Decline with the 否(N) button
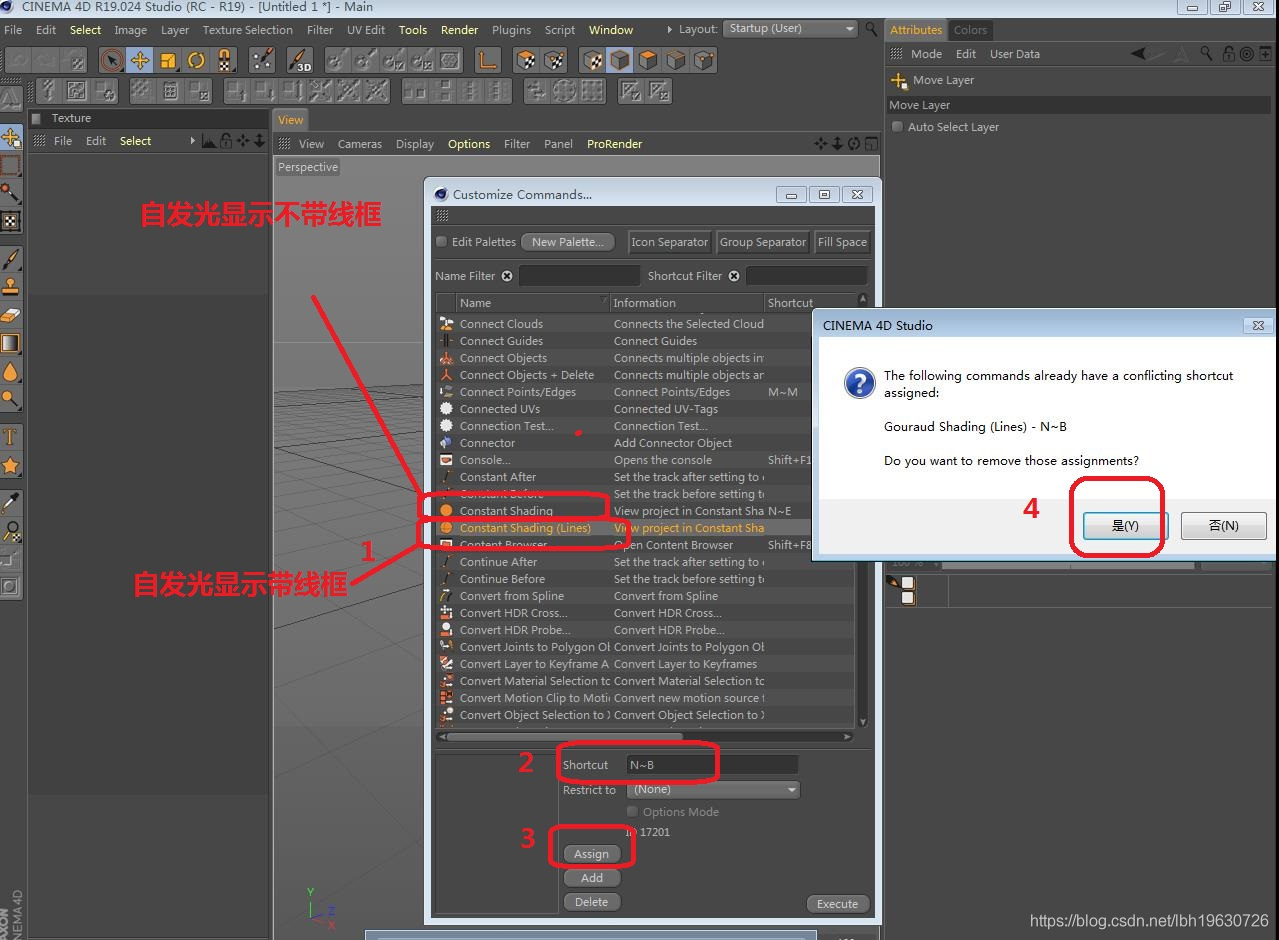 coord(1223,525)
